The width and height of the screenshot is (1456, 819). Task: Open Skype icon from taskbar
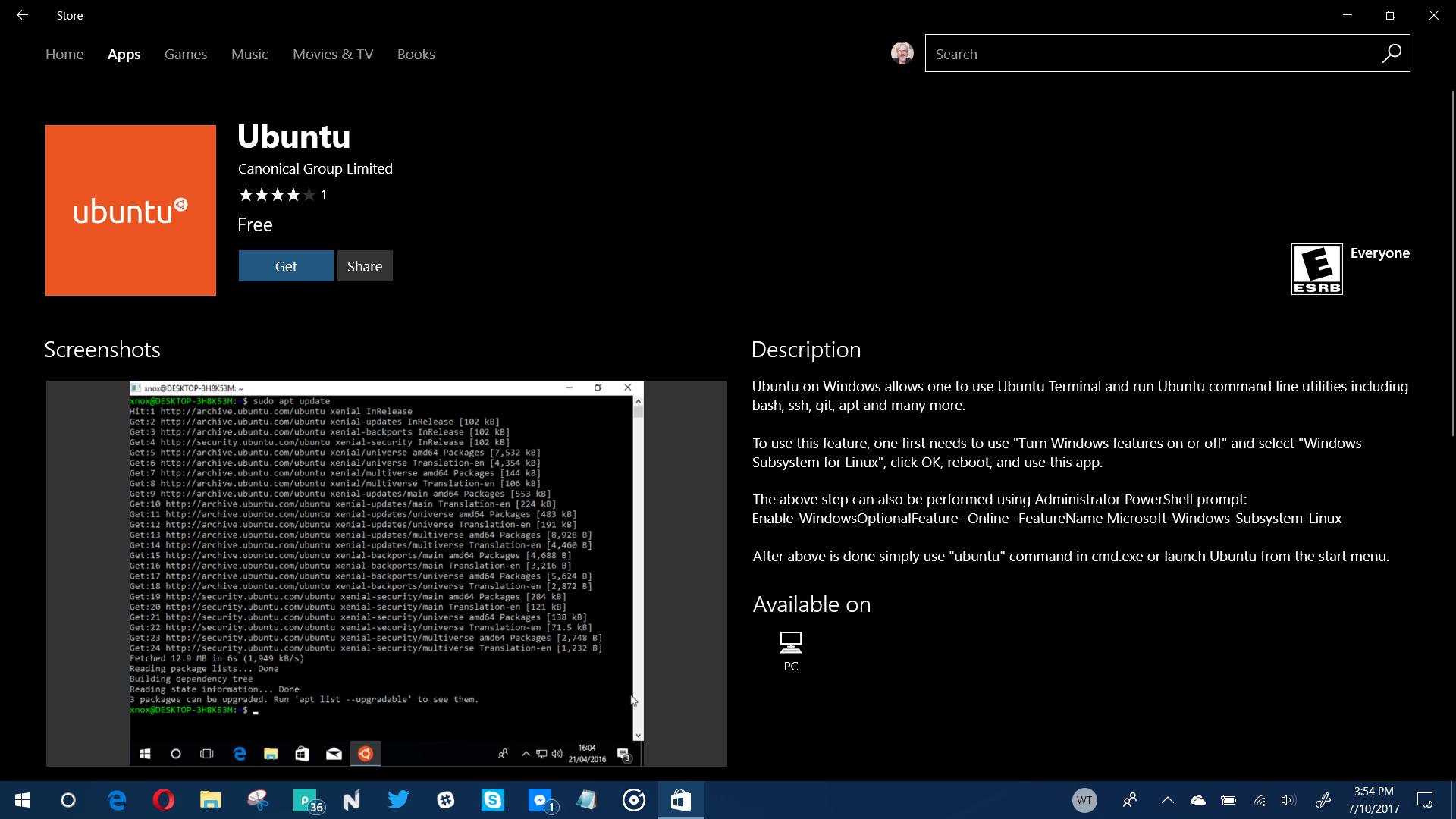492,800
